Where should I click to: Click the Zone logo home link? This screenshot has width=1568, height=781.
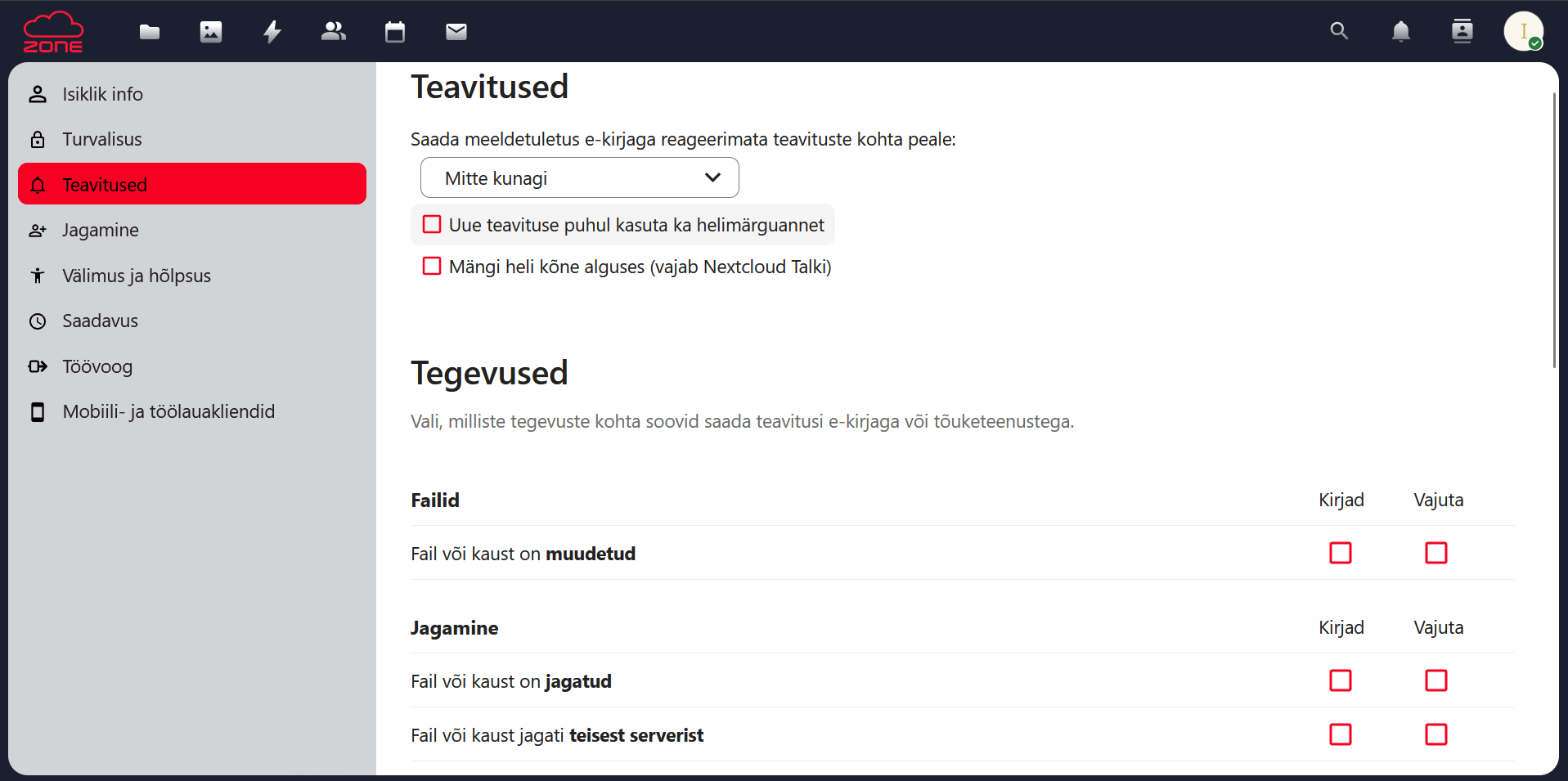(x=53, y=32)
